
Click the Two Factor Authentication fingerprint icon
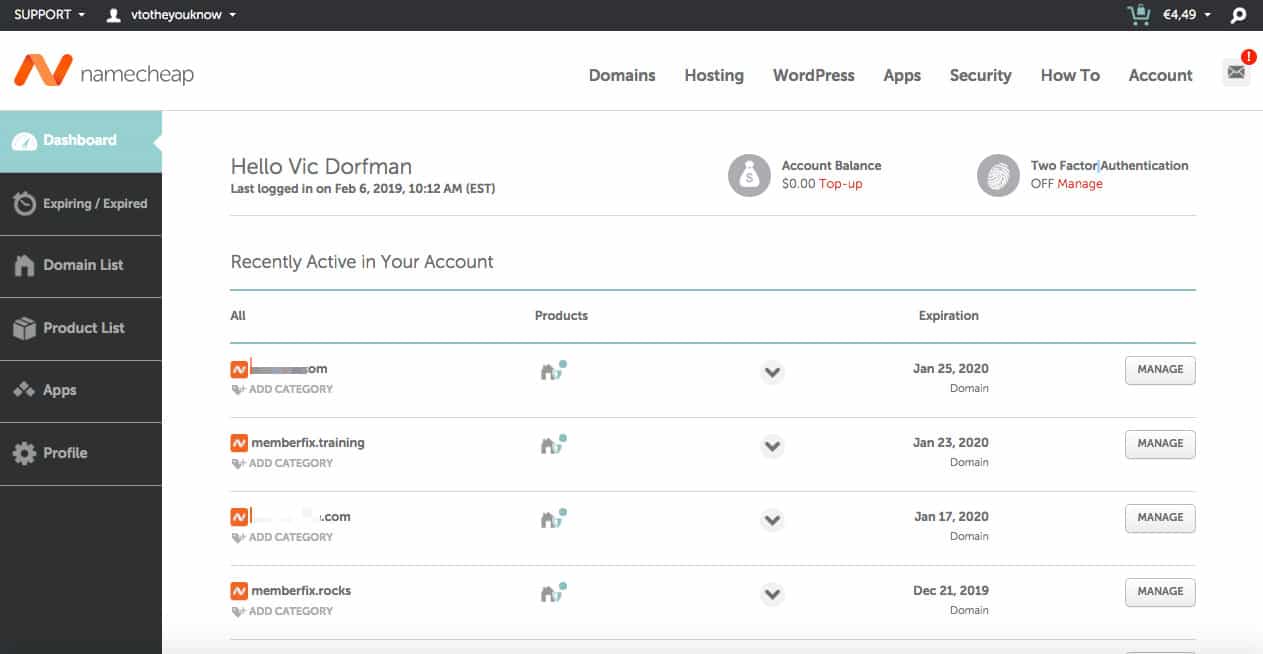click(997, 175)
